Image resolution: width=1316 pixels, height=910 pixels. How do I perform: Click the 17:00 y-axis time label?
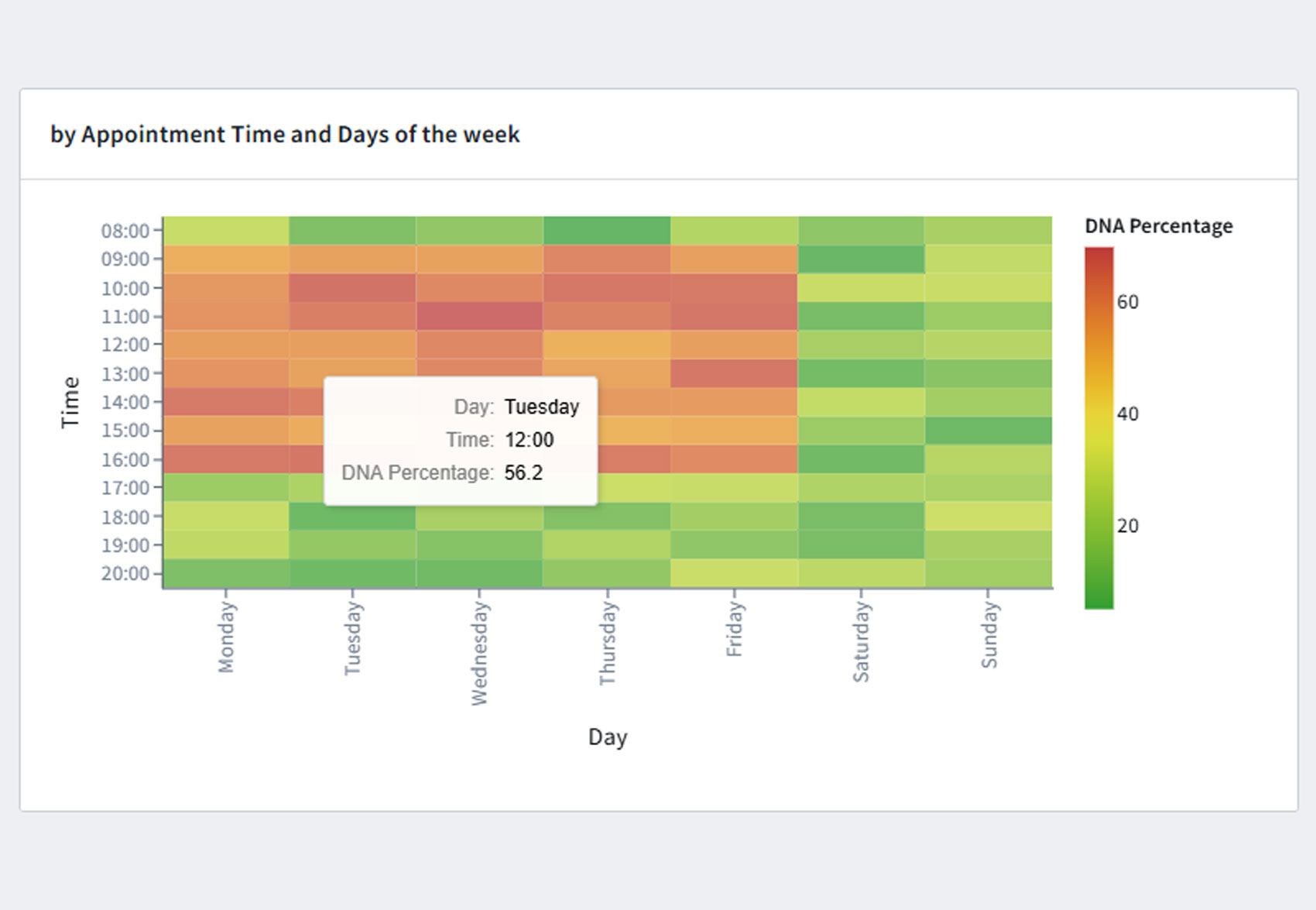[125, 488]
